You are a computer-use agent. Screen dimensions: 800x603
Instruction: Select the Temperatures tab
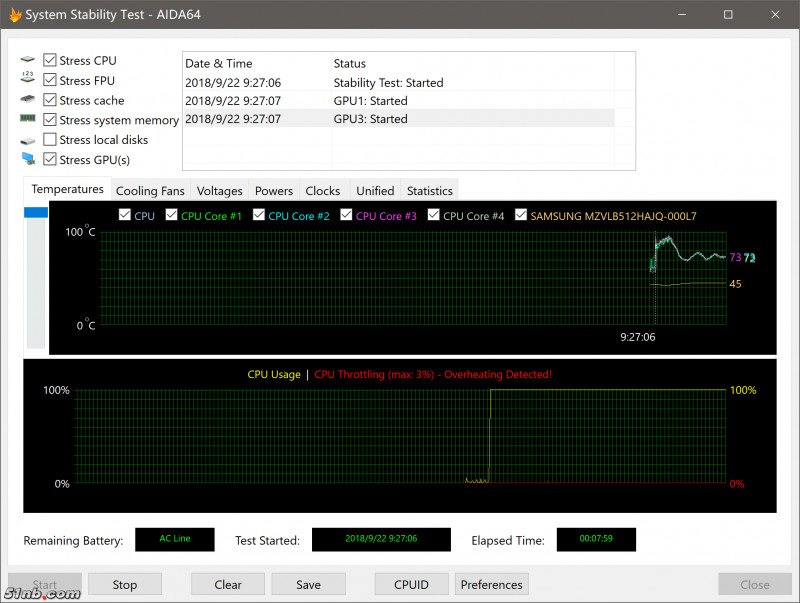tap(67, 189)
